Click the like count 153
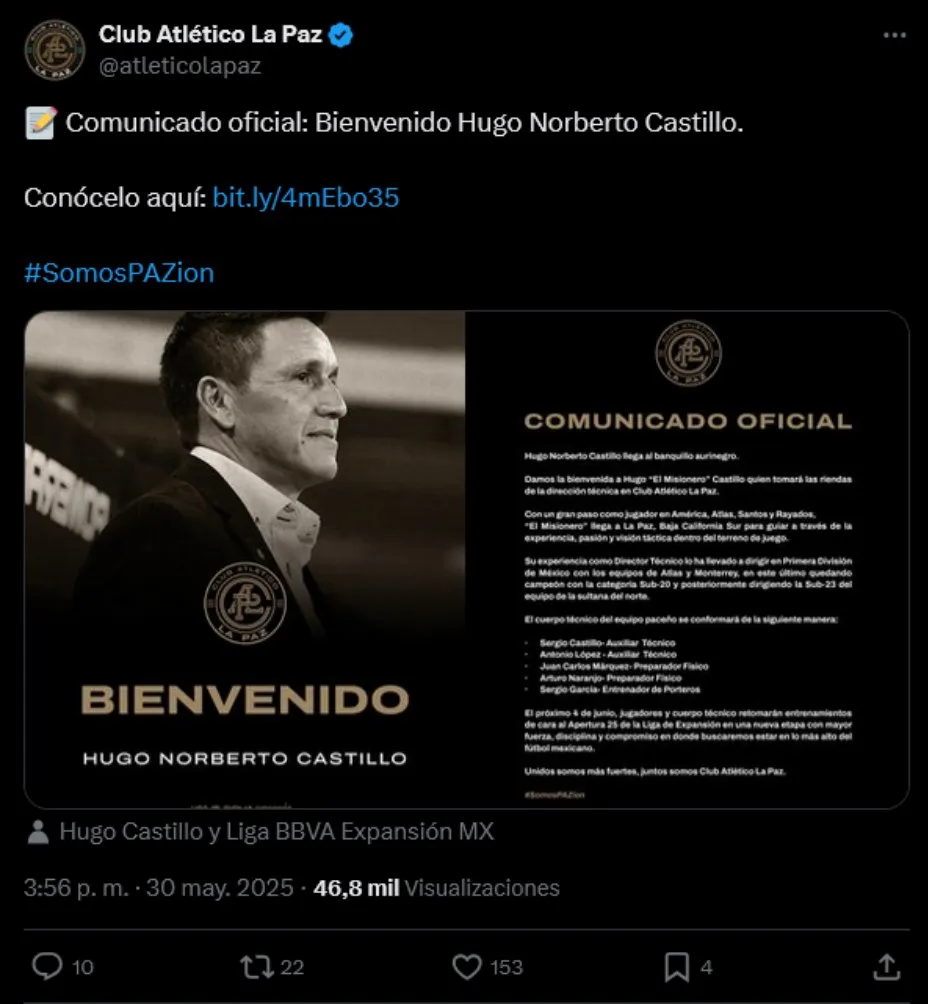The image size is (928, 1004). tap(506, 967)
